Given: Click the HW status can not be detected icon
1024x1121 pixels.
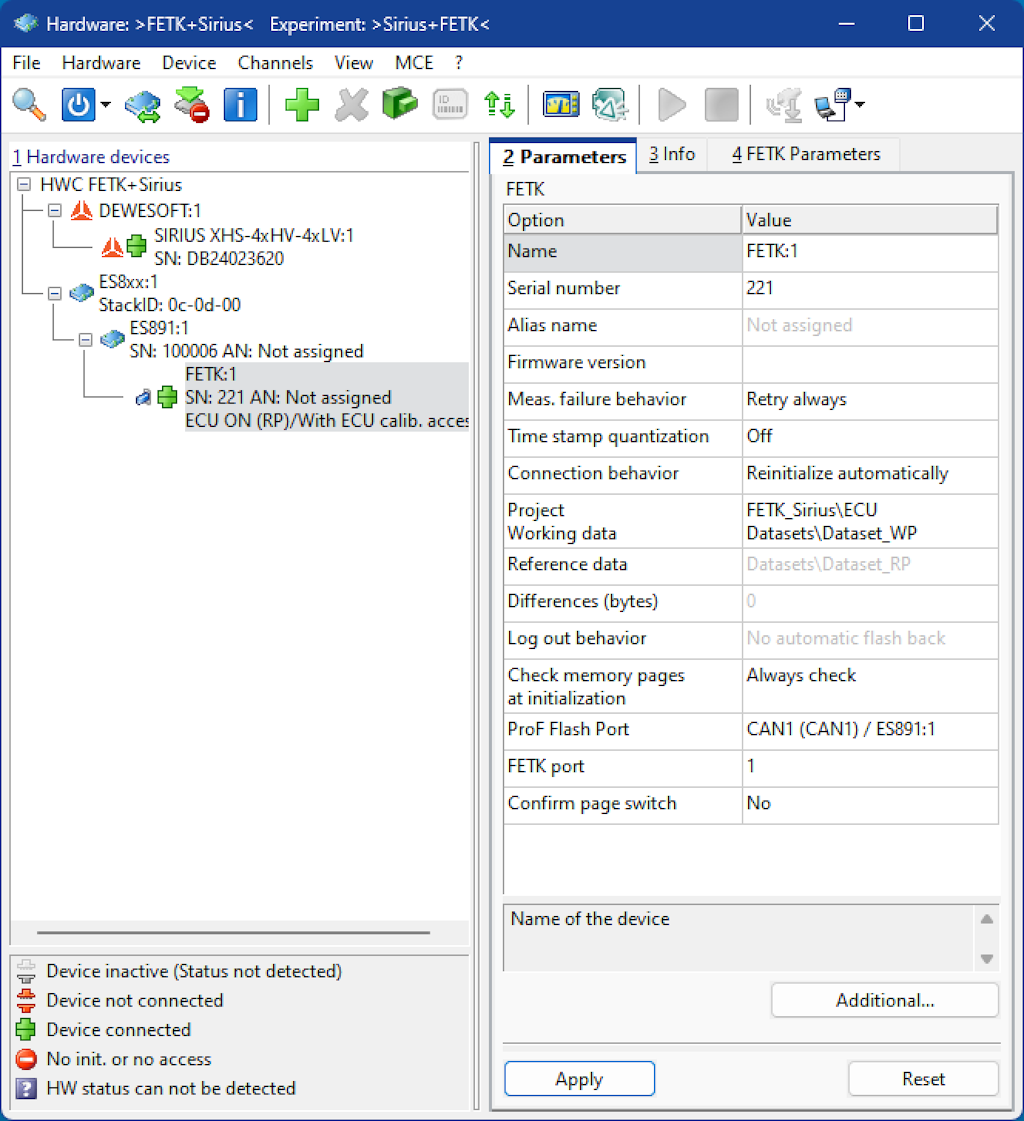Looking at the screenshot, I should coord(26,1089).
